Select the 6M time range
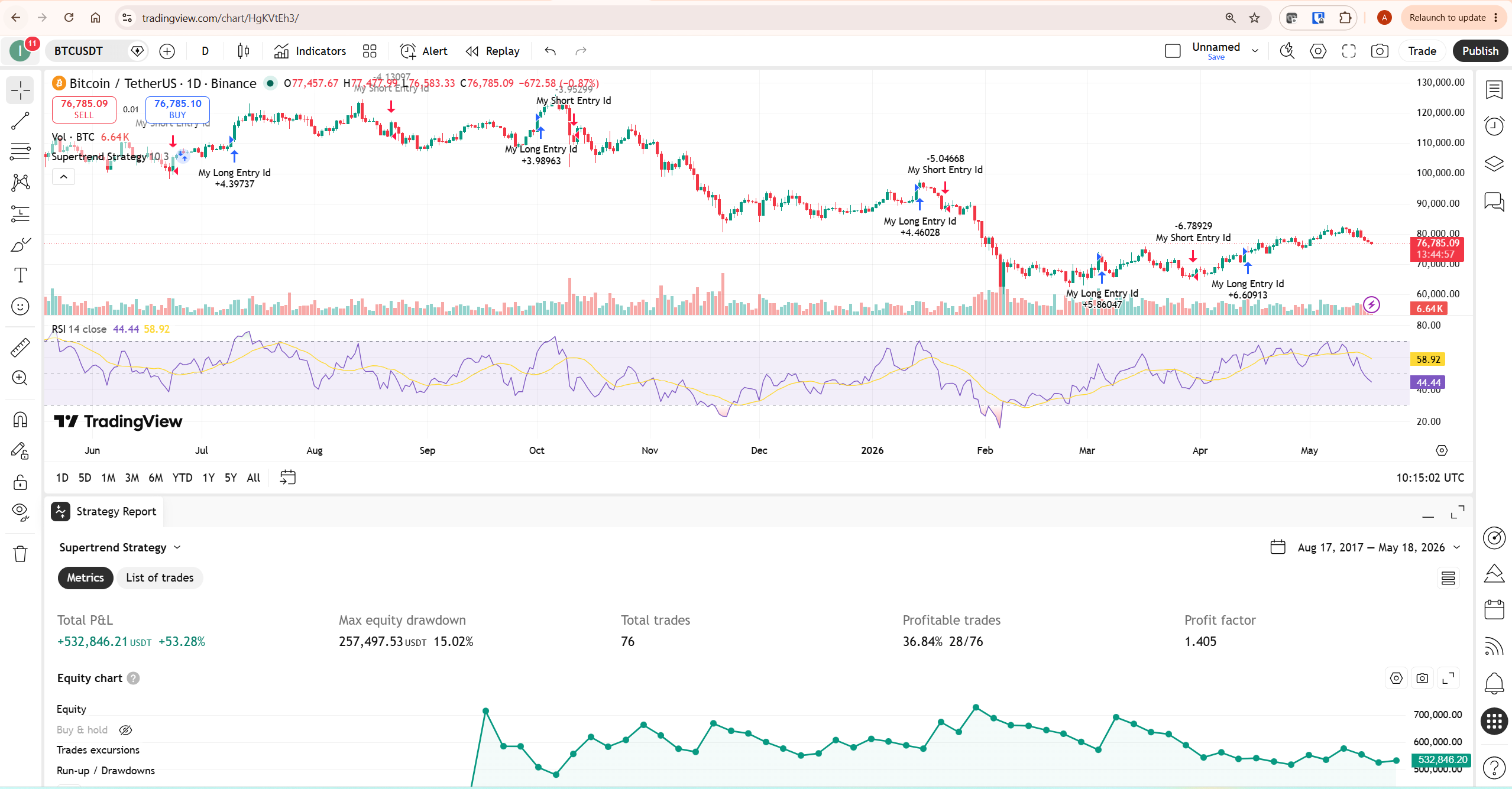 [x=156, y=478]
